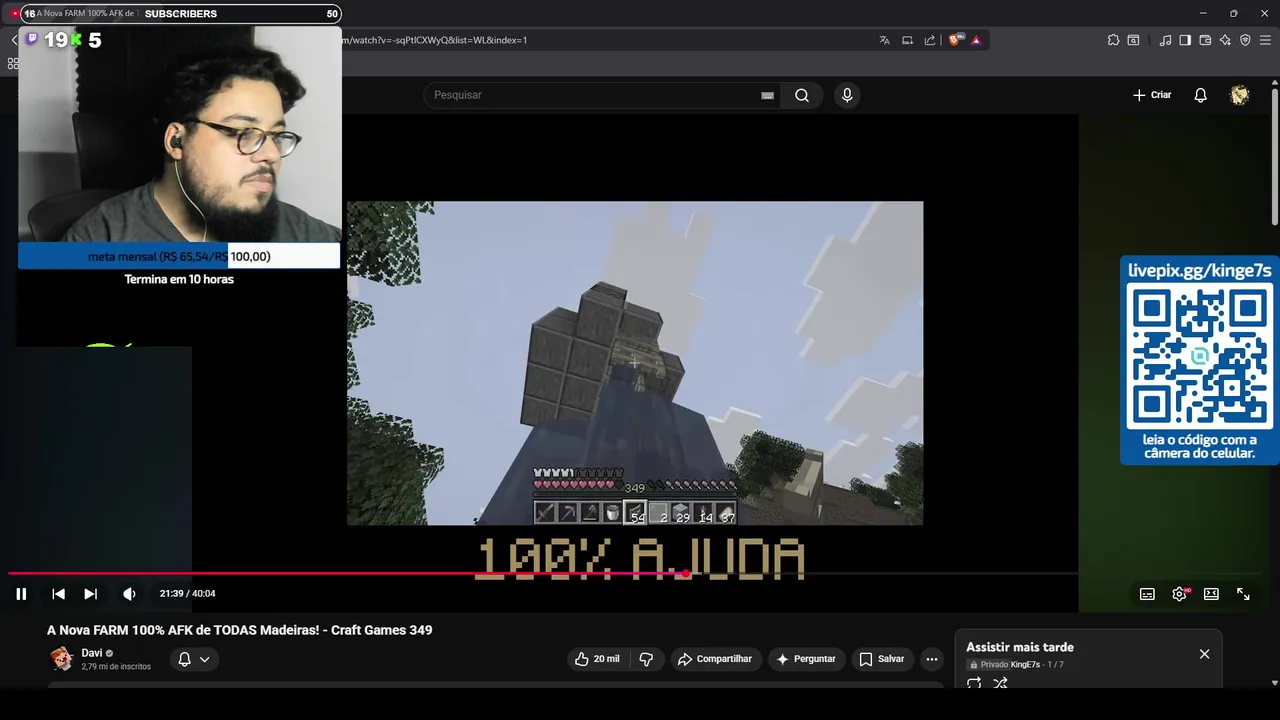Mute the video volume
1280x720 pixels.
point(129,594)
